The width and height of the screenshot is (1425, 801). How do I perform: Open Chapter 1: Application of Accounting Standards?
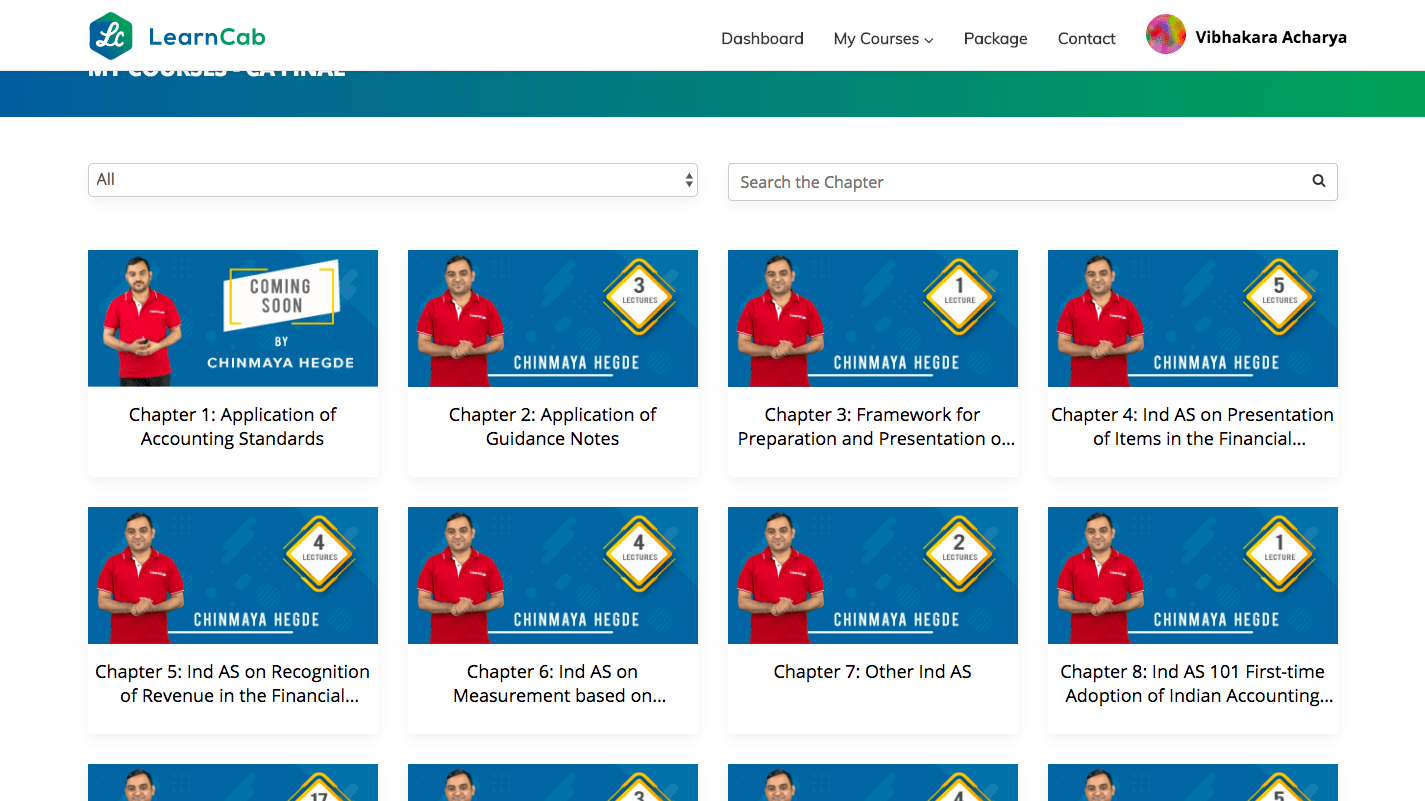[232, 427]
